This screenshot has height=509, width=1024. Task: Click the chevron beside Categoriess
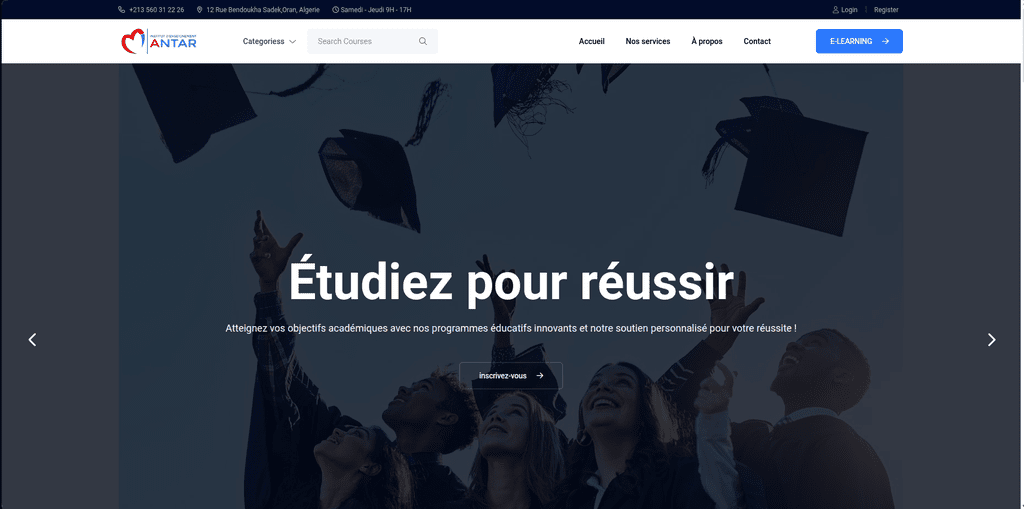tap(293, 42)
